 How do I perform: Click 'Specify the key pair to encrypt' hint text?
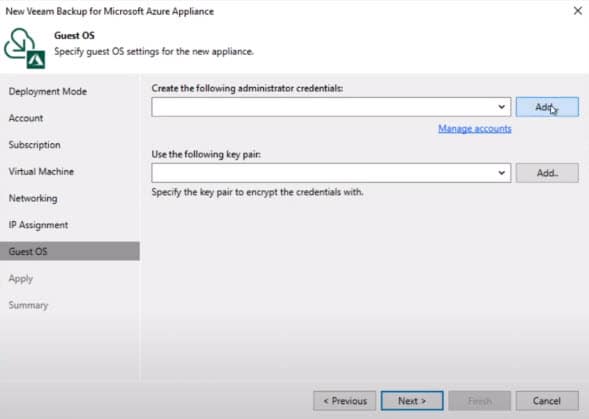click(x=257, y=192)
